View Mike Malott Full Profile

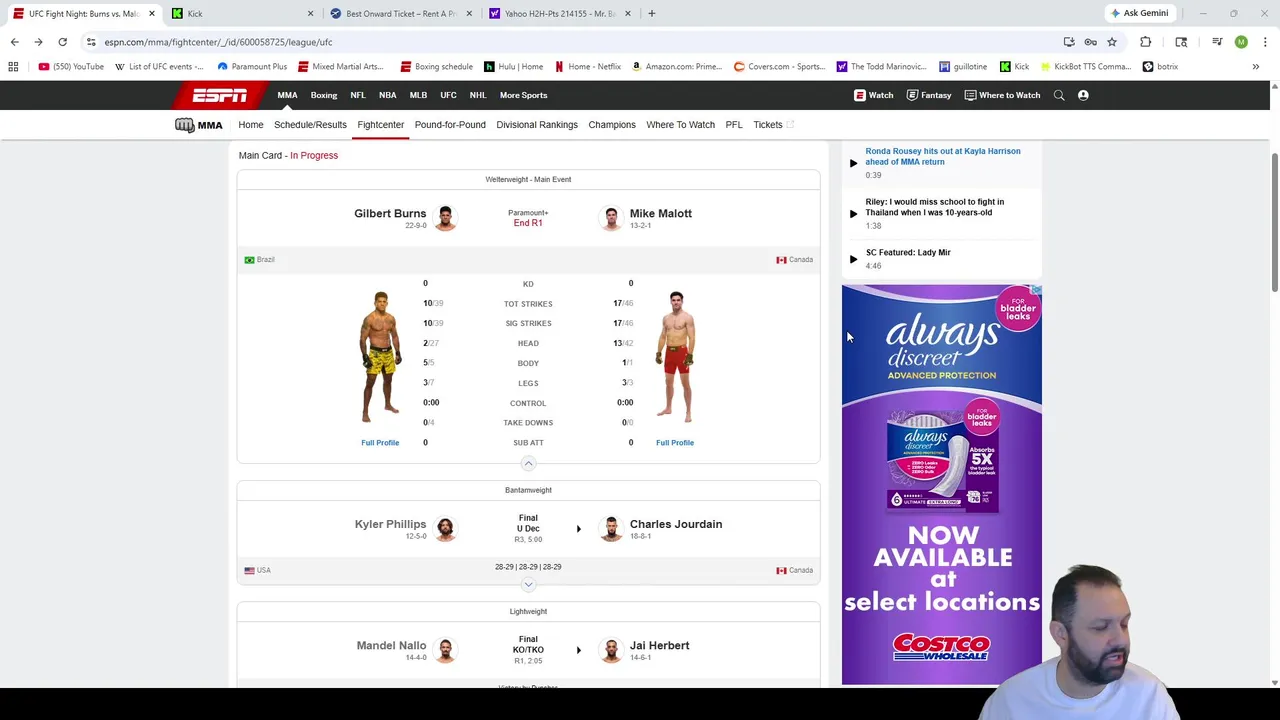pyautogui.click(x=675, y=443)
